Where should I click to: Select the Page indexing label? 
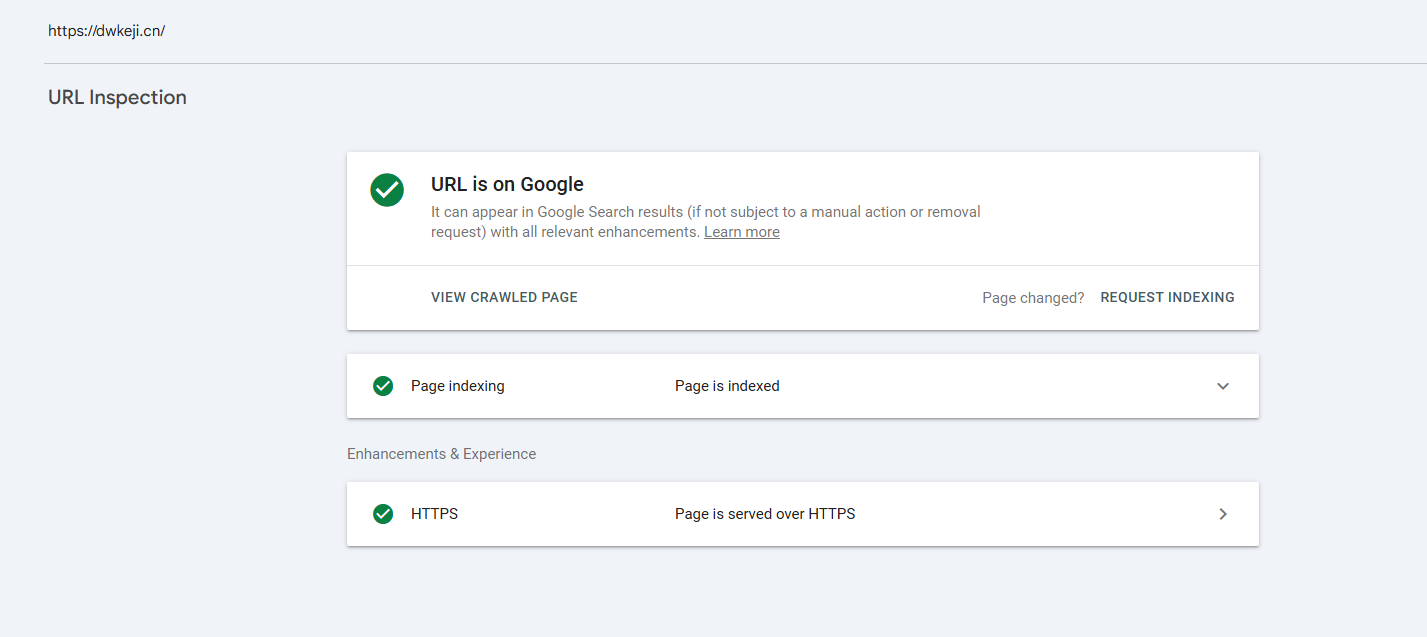[457, 386]
